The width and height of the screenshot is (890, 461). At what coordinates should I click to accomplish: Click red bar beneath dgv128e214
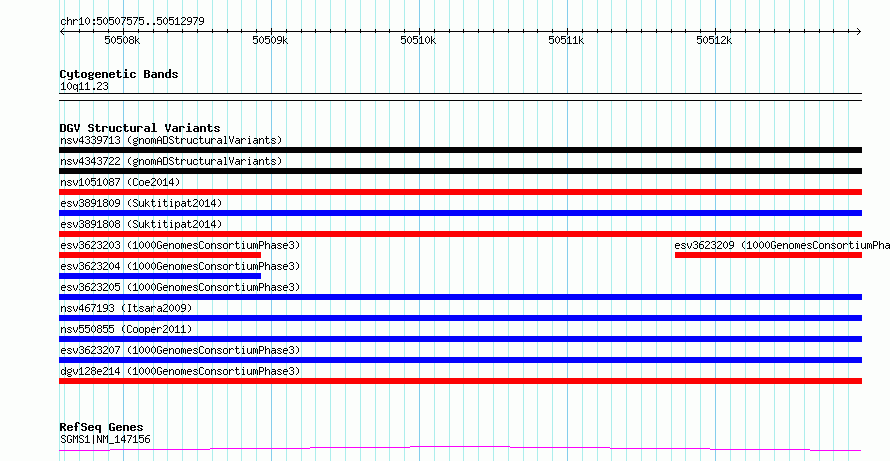pos(460,381)
